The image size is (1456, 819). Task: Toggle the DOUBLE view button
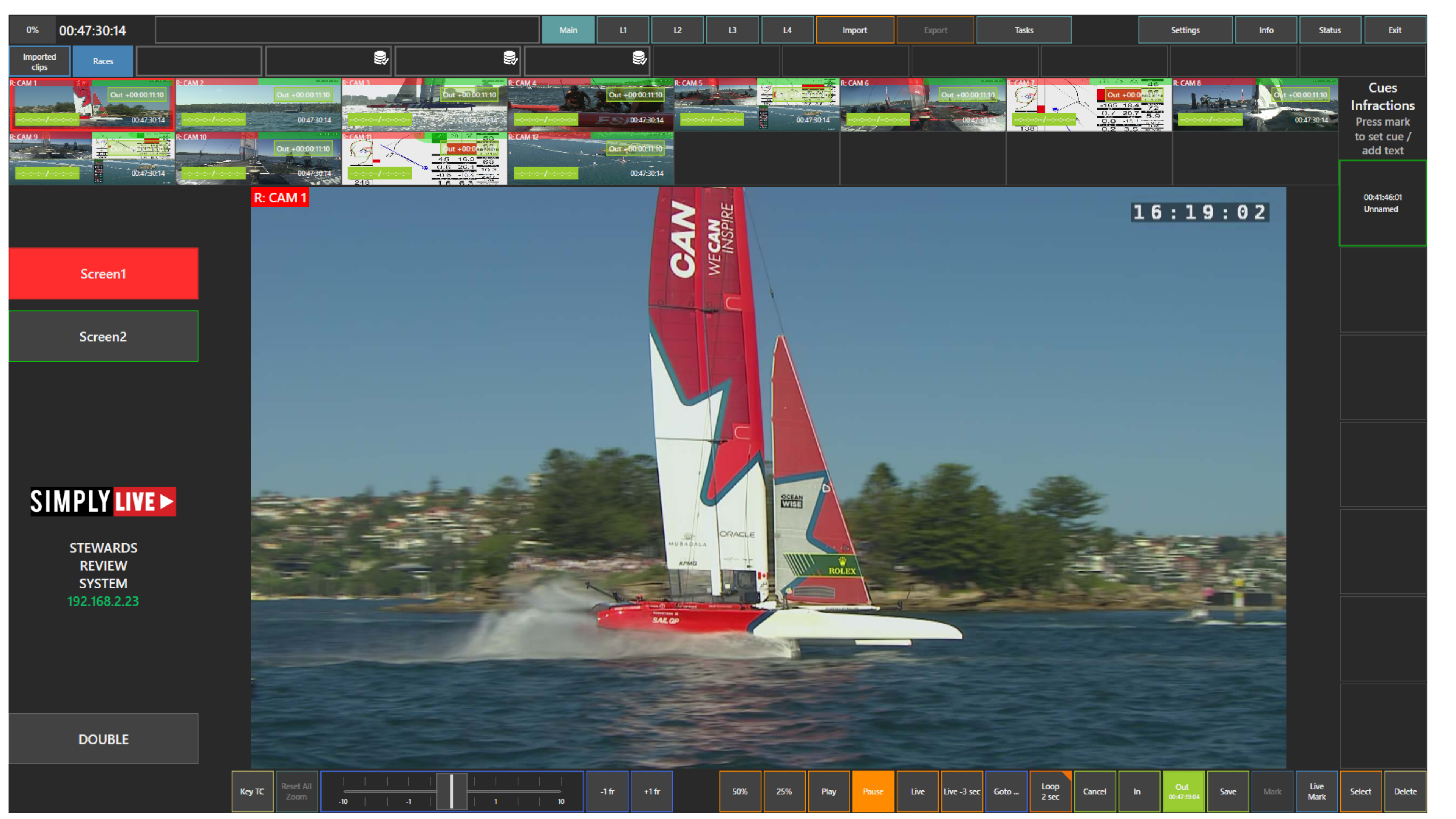tap(104, 739)
